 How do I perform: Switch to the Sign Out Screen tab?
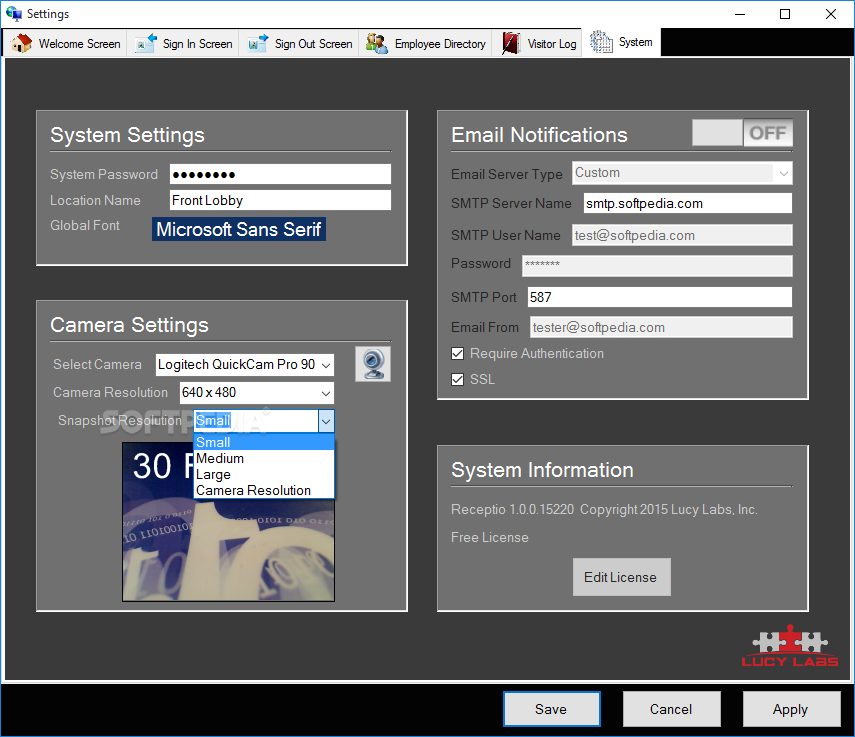(x=299, y=43)
